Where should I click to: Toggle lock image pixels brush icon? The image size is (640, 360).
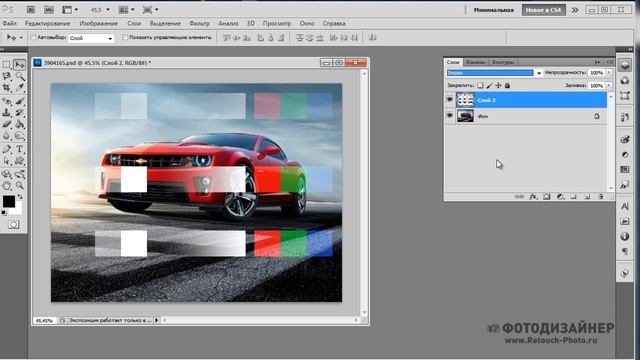tap(489, 85)
